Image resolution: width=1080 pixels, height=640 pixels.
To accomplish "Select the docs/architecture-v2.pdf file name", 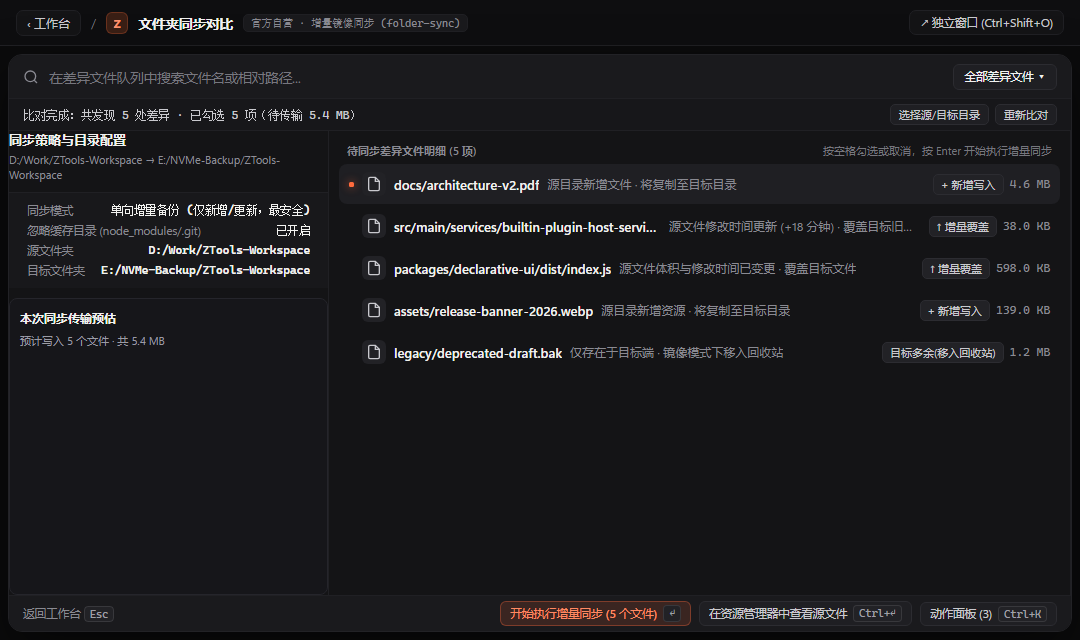I will point(466,185).
